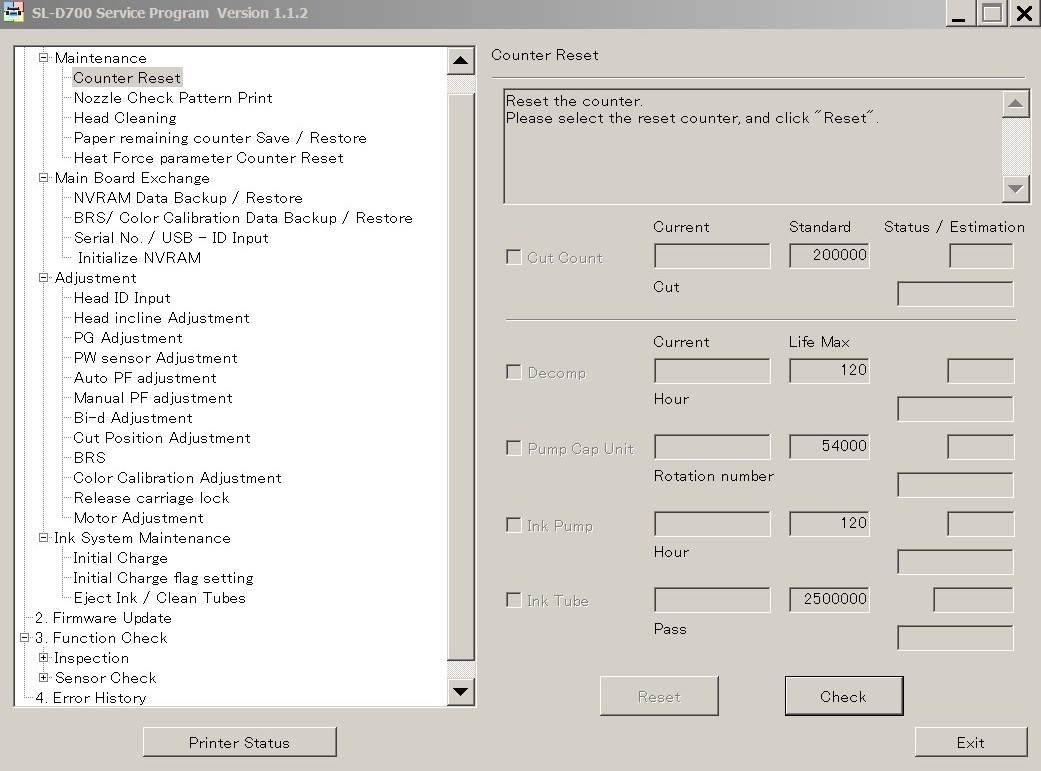
Task: Open PG Adjustment
Action: pos(127,337)
